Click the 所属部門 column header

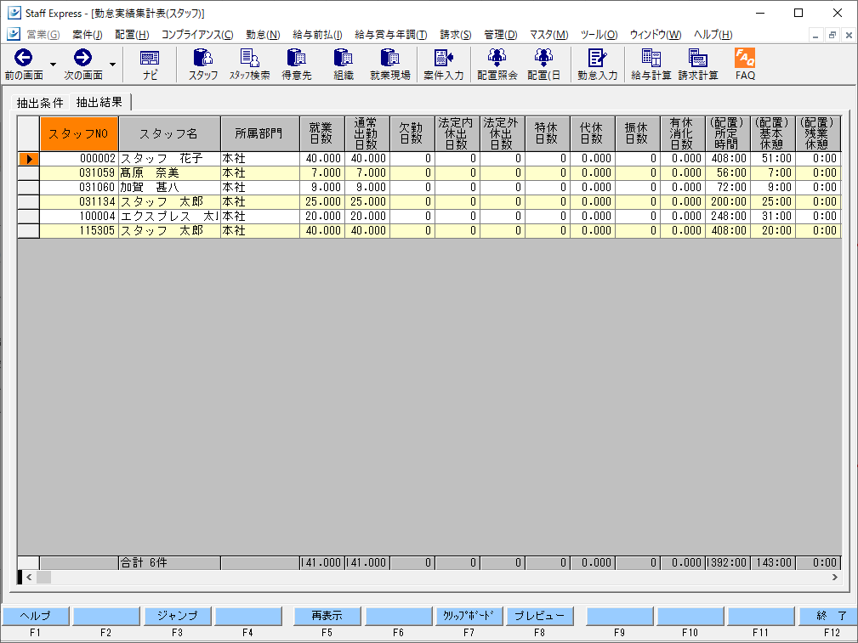tap(259, 134)
